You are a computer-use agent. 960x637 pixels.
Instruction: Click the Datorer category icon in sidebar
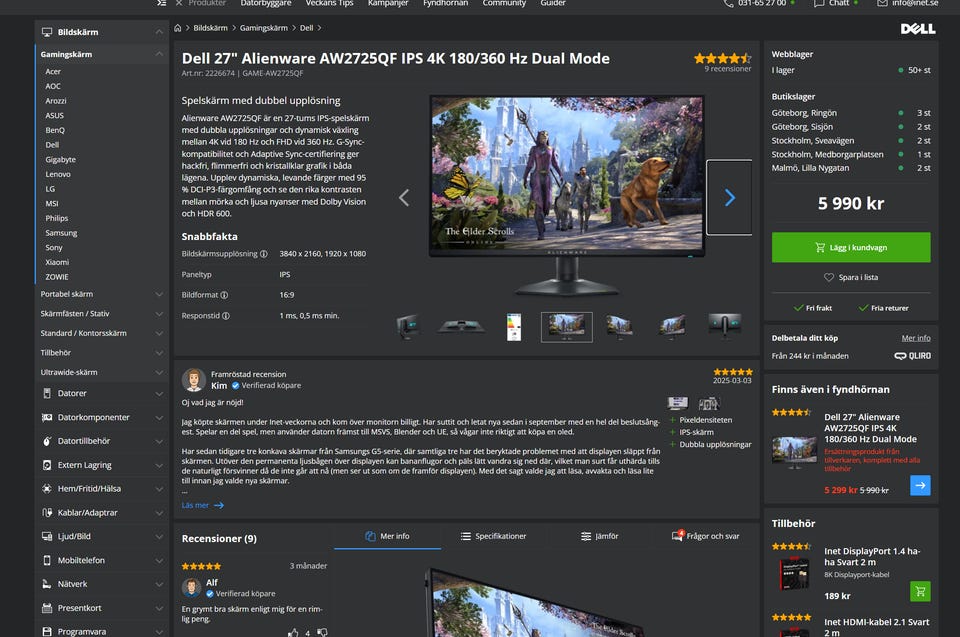coord(47,393)
